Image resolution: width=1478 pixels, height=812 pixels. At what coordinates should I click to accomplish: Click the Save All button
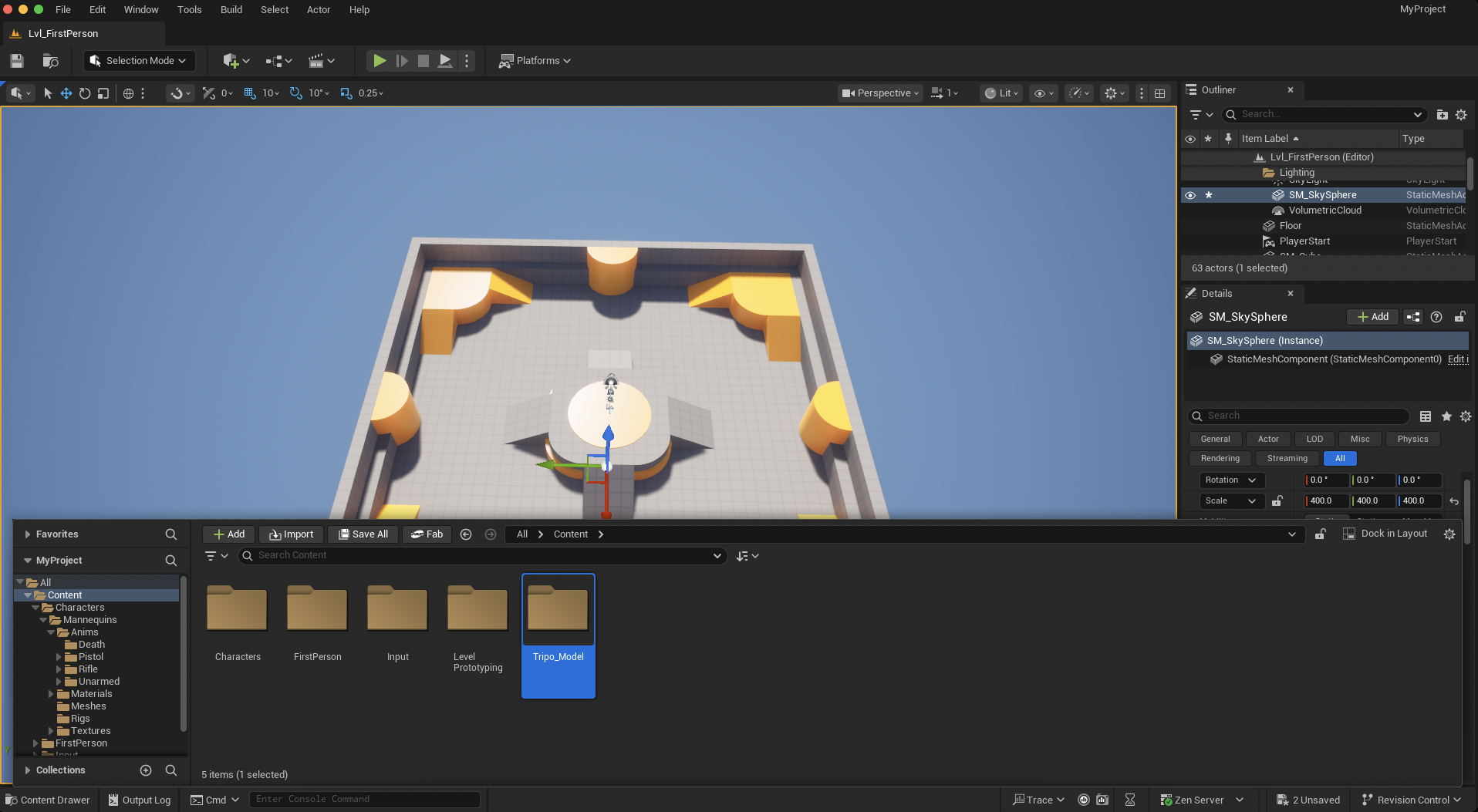363,534
